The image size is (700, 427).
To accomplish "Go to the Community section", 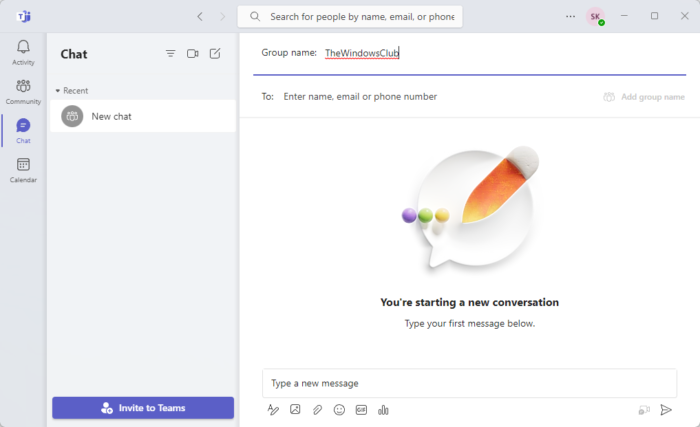I will (x=23, y=92).
